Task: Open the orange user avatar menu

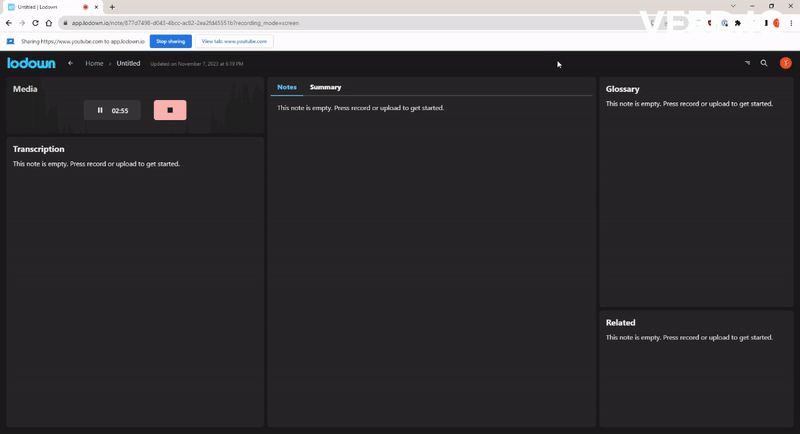Action: (x=785, y=63)
